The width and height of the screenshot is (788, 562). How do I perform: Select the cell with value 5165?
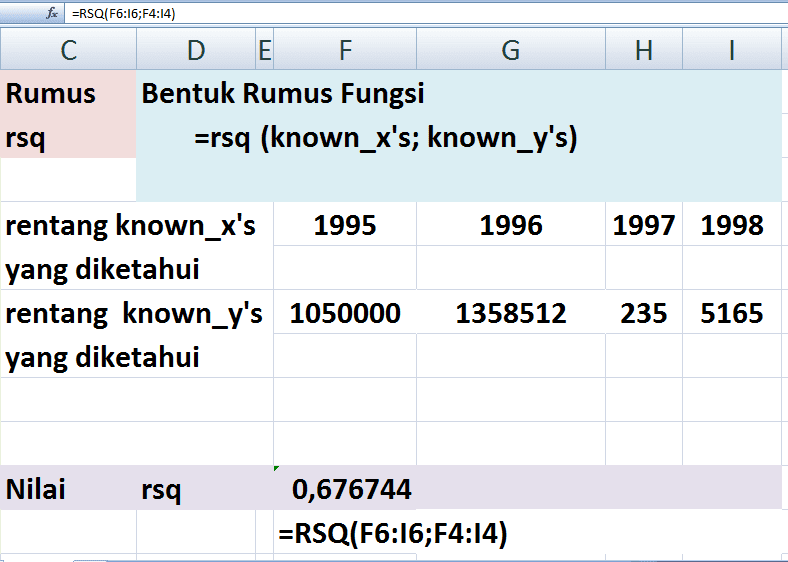(x=732, y=313)
